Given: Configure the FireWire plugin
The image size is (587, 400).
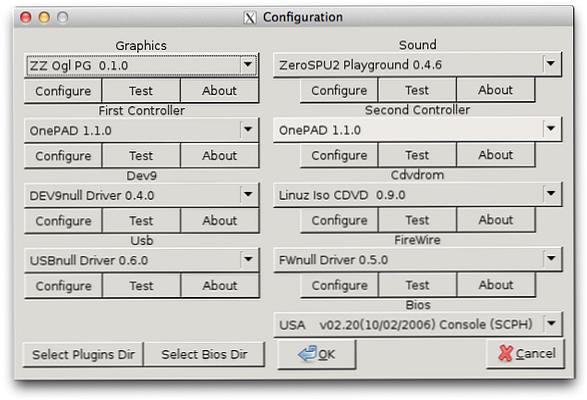Looking at the screenshot, I should pyautogui.click(x=339, y=285).
